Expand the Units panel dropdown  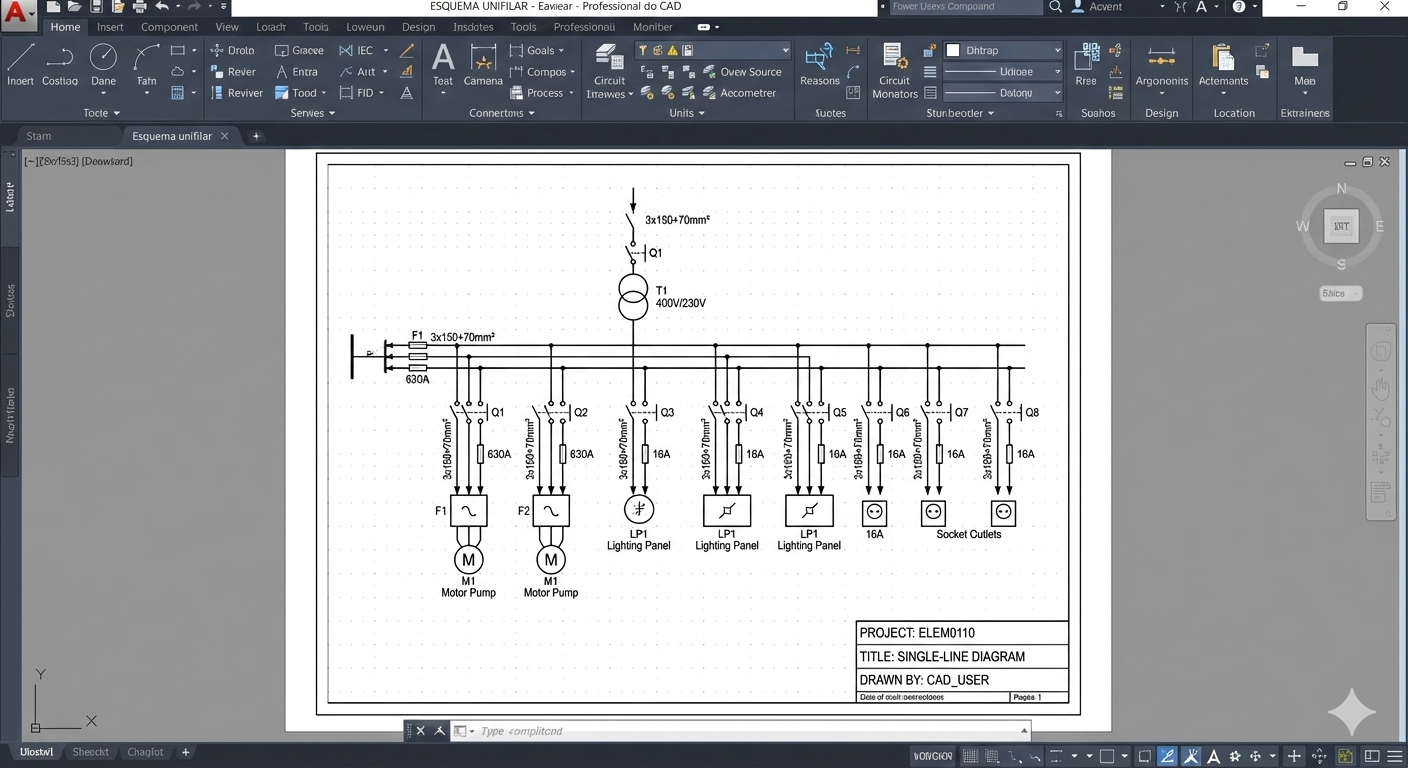[687, 113]
